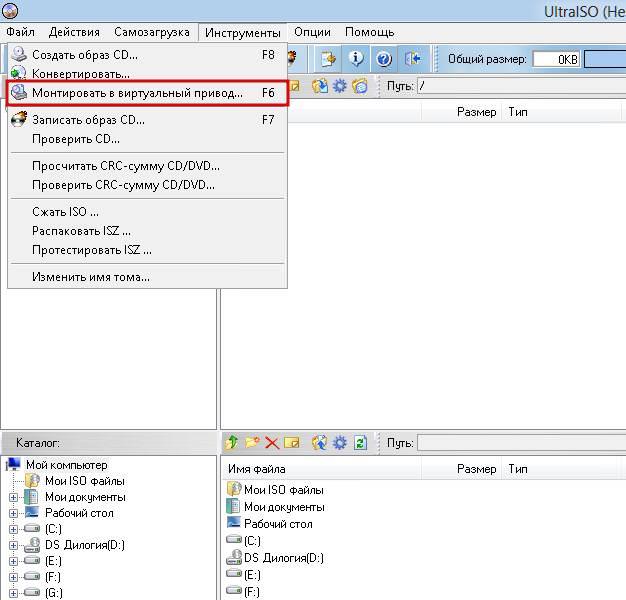Click the blue question mark Help icon

tap(384, 59)
